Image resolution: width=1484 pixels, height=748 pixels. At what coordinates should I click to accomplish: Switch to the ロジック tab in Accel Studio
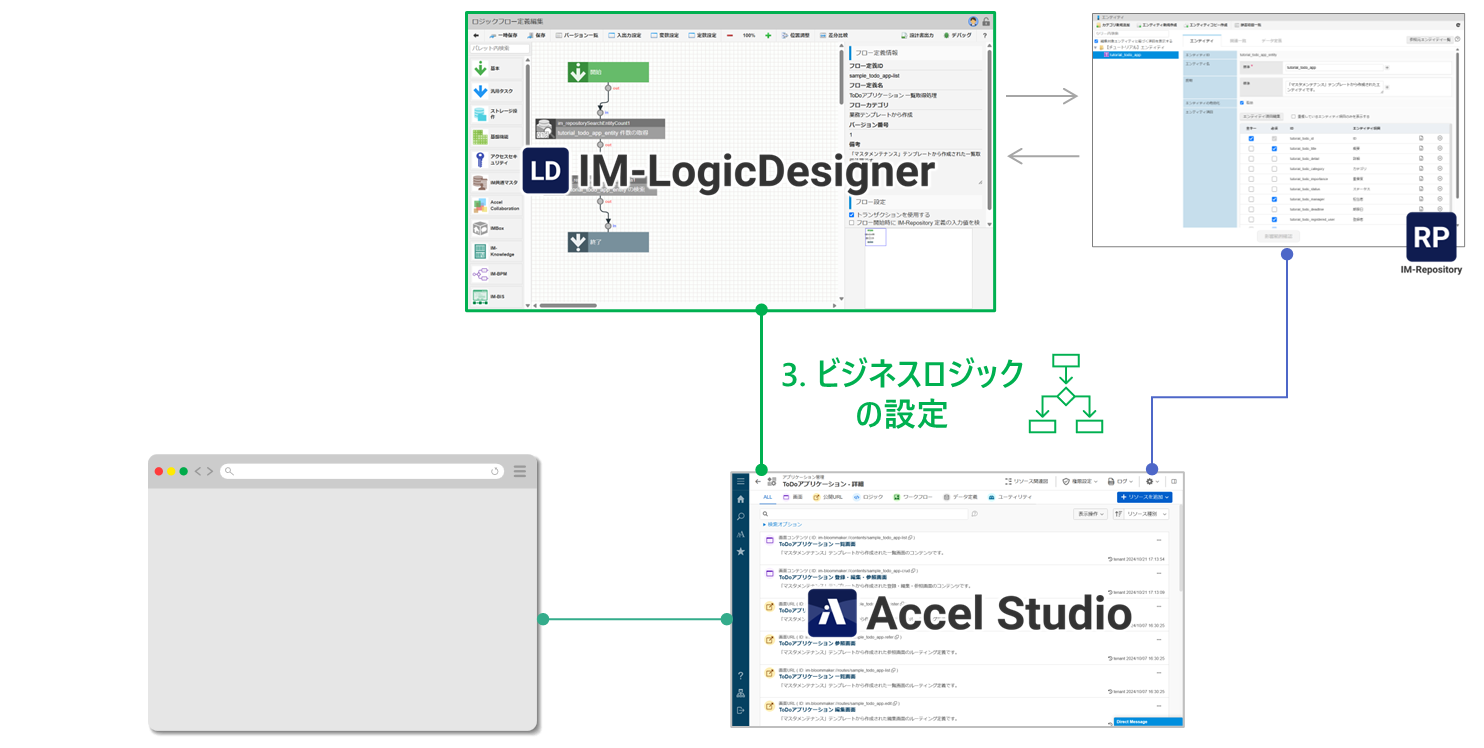click(868, 497)
